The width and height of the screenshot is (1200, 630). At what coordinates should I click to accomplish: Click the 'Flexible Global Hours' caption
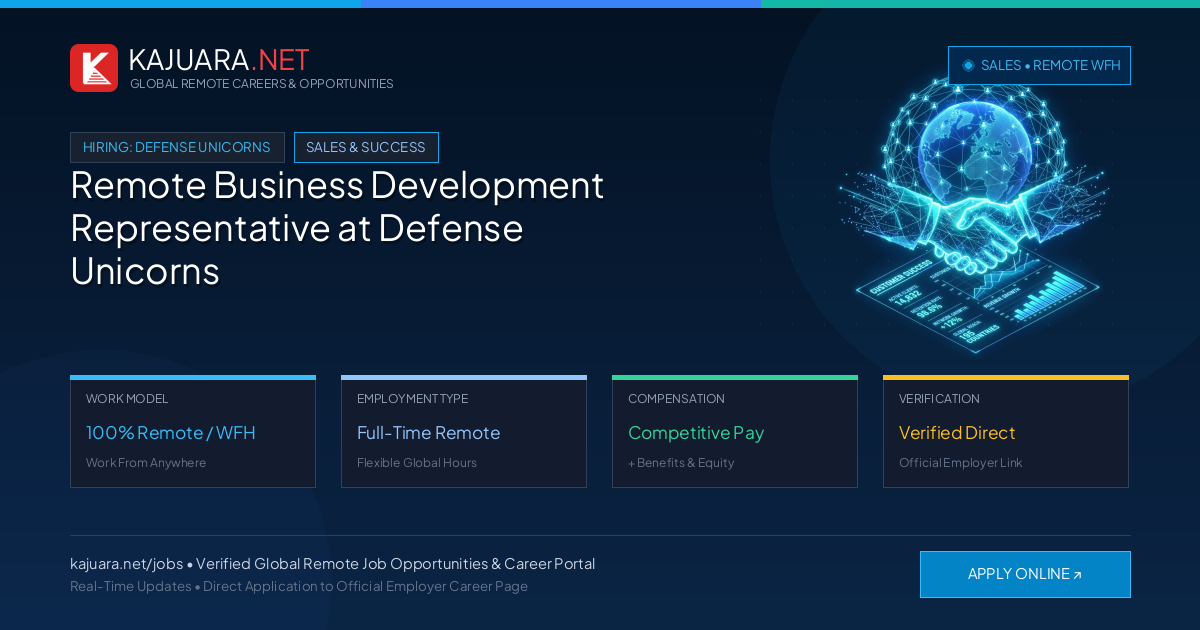coord(417,463)
